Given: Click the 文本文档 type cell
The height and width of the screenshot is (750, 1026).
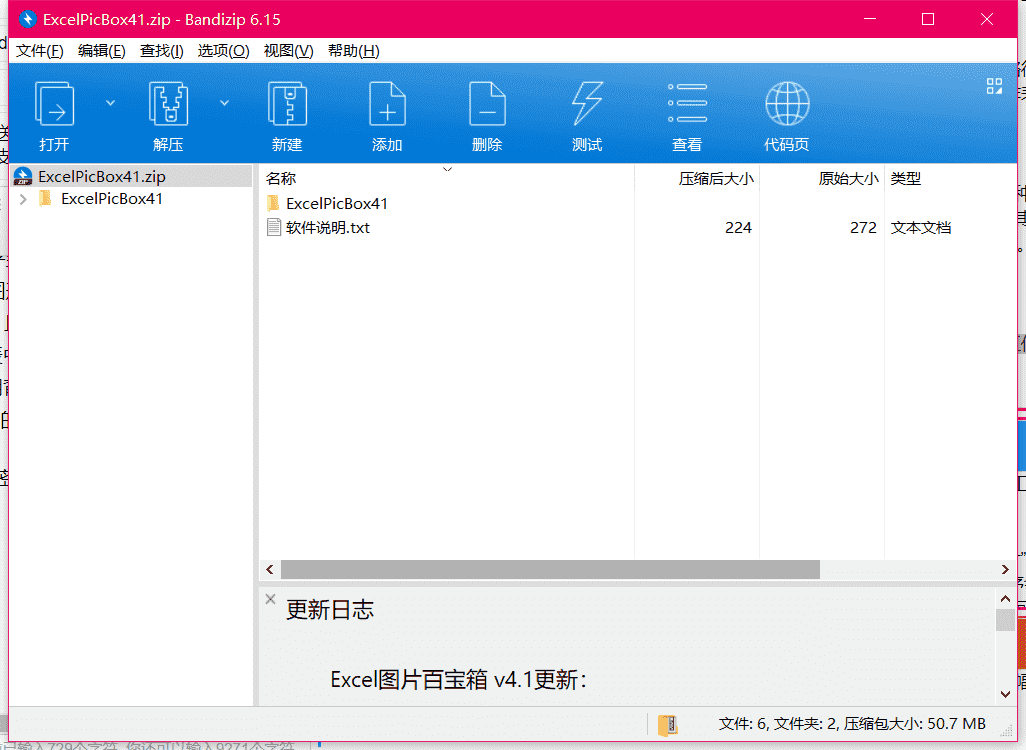Looking at the screenshot, I should click(x=921, y=228).
